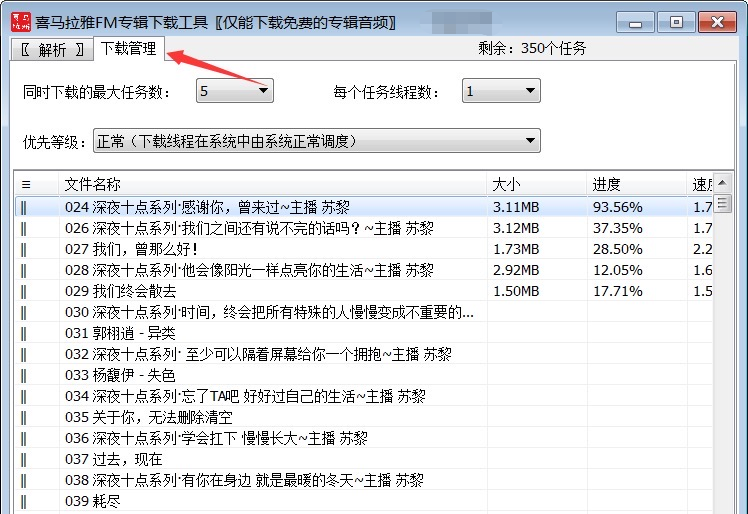This screenshot has height=514, width=748.
Task: Select file 039 耗尽
Action: pyautogui.click(x=93, y=501)
